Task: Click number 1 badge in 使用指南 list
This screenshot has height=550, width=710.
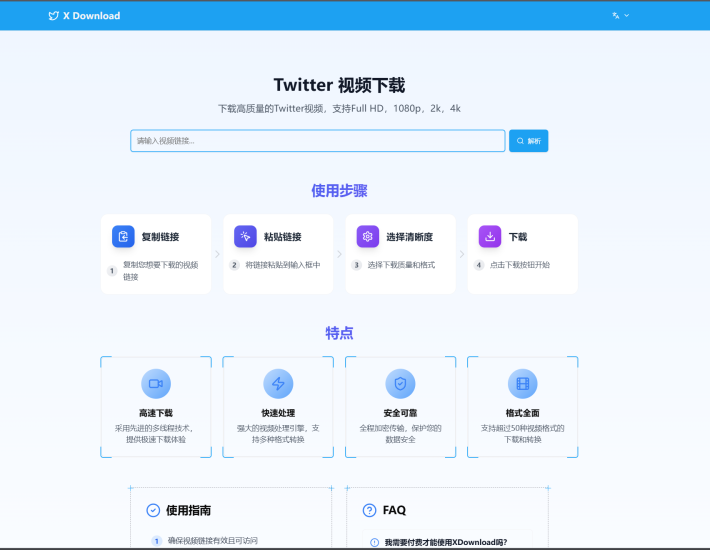Action: point(157,540)
